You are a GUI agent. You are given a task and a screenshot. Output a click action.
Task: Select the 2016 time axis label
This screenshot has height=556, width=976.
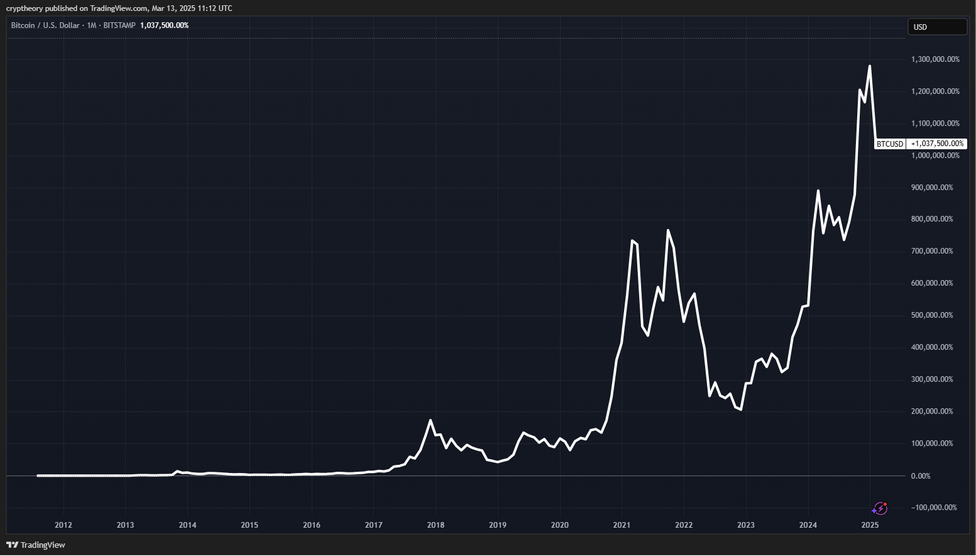[311, 525]
